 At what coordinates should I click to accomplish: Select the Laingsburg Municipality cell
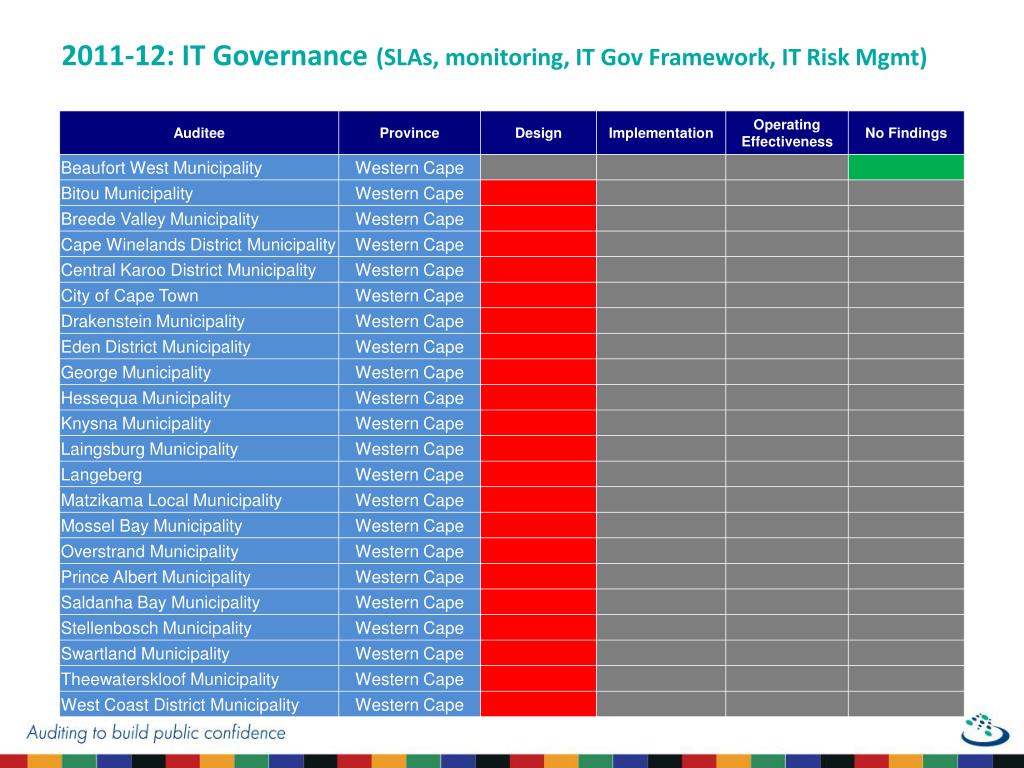click(x=199, y=449)
